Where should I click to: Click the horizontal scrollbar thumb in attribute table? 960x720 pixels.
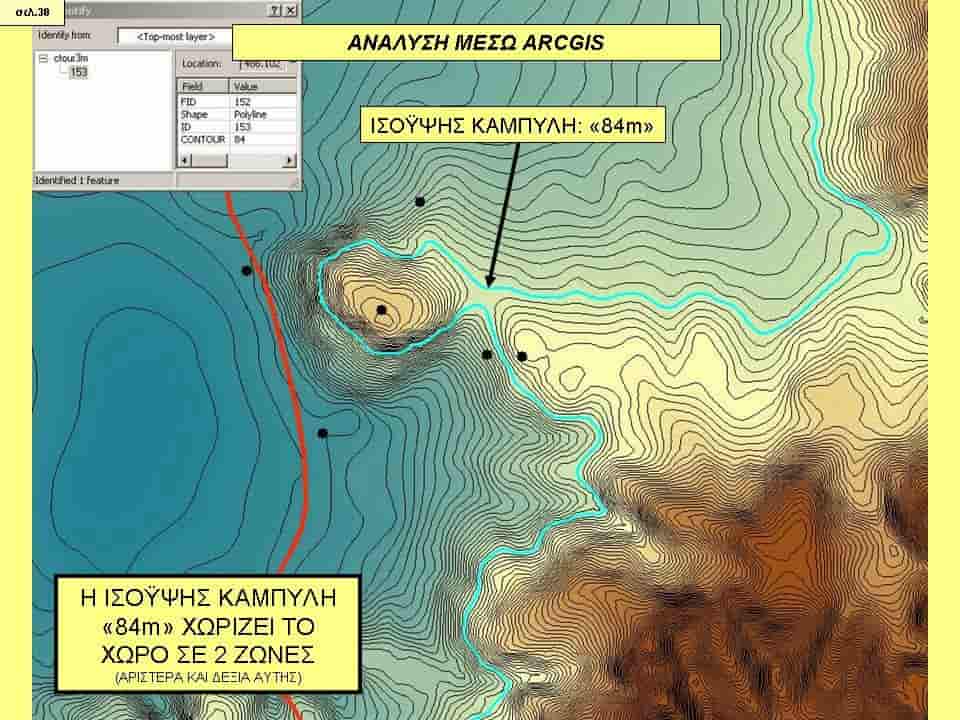pyautogui.click(x=209, y=160)
